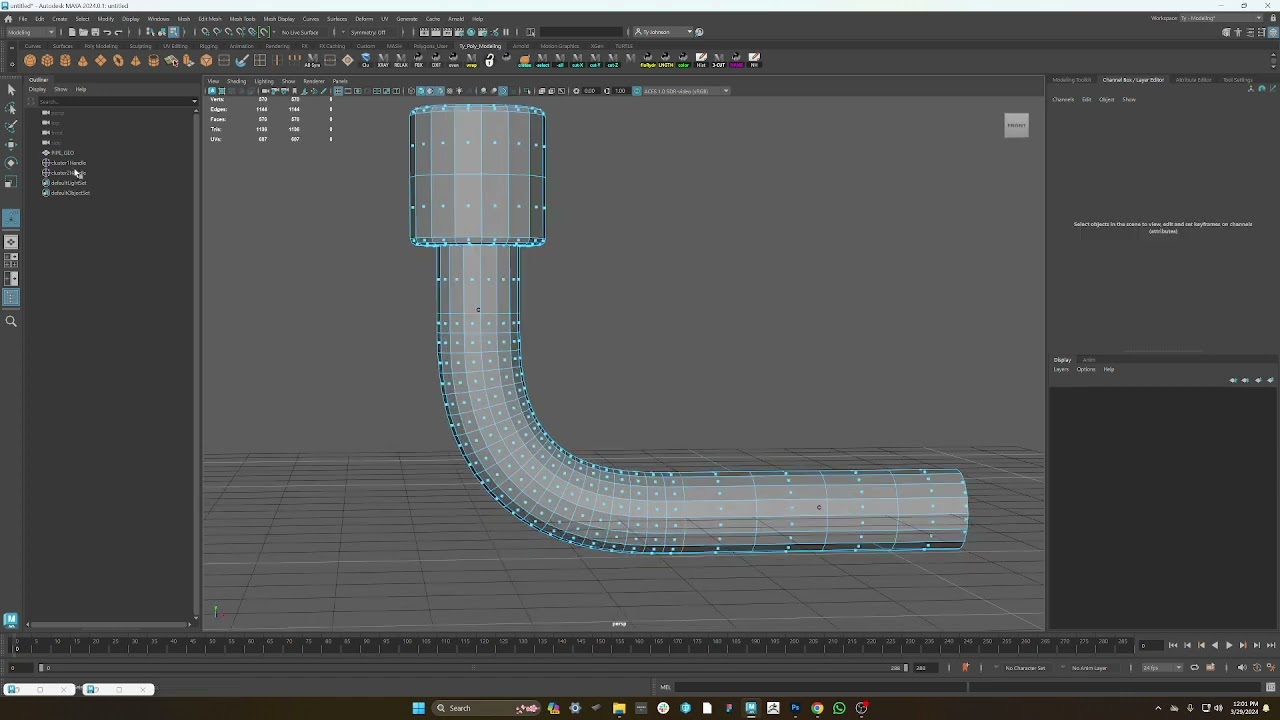This screenshot has width=1280, height=720.
Task: Click the polygon cone shelf icon
Action: [83, 61]
